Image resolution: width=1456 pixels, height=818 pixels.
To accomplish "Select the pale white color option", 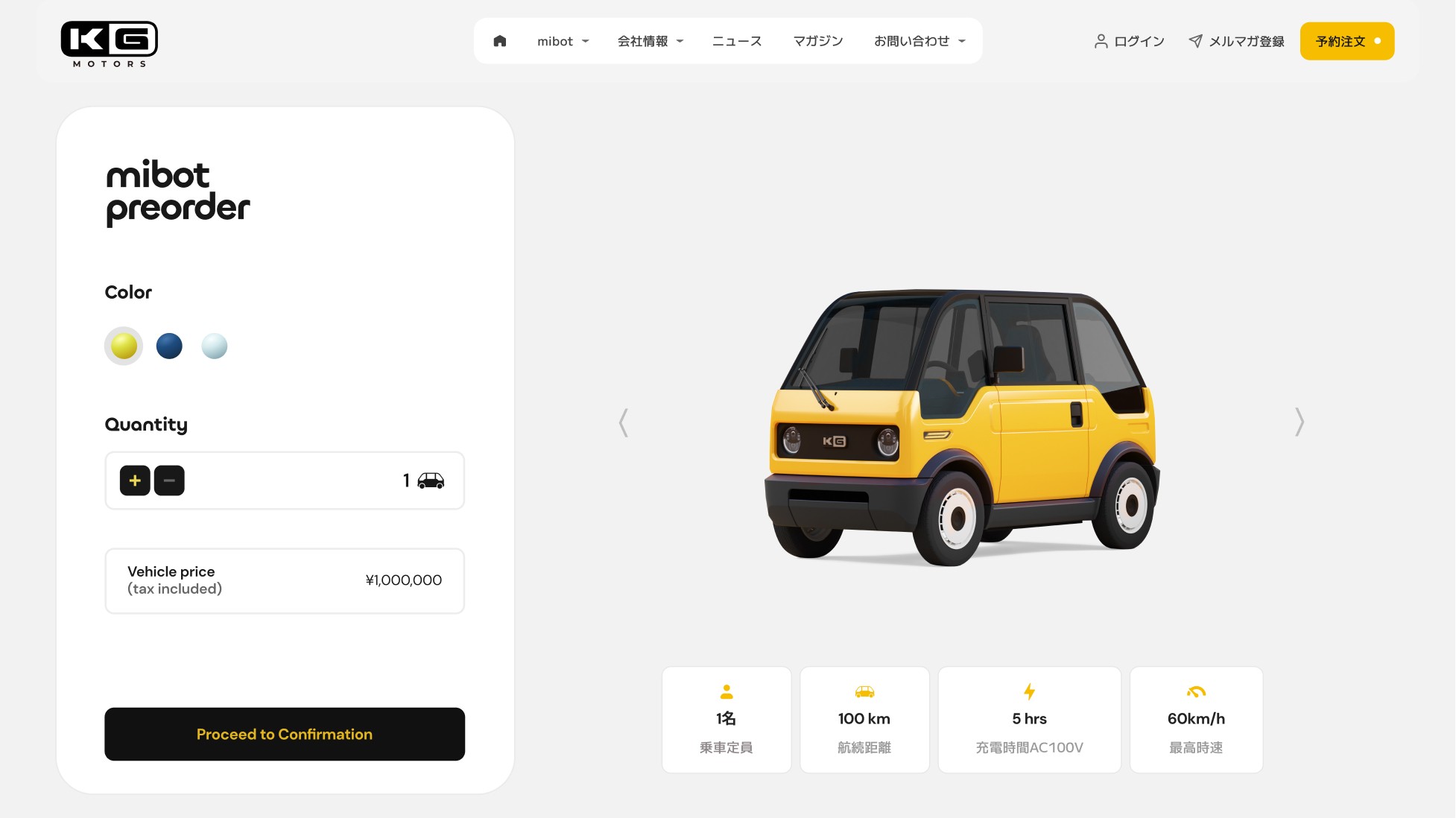I will (x=215, y=346).
